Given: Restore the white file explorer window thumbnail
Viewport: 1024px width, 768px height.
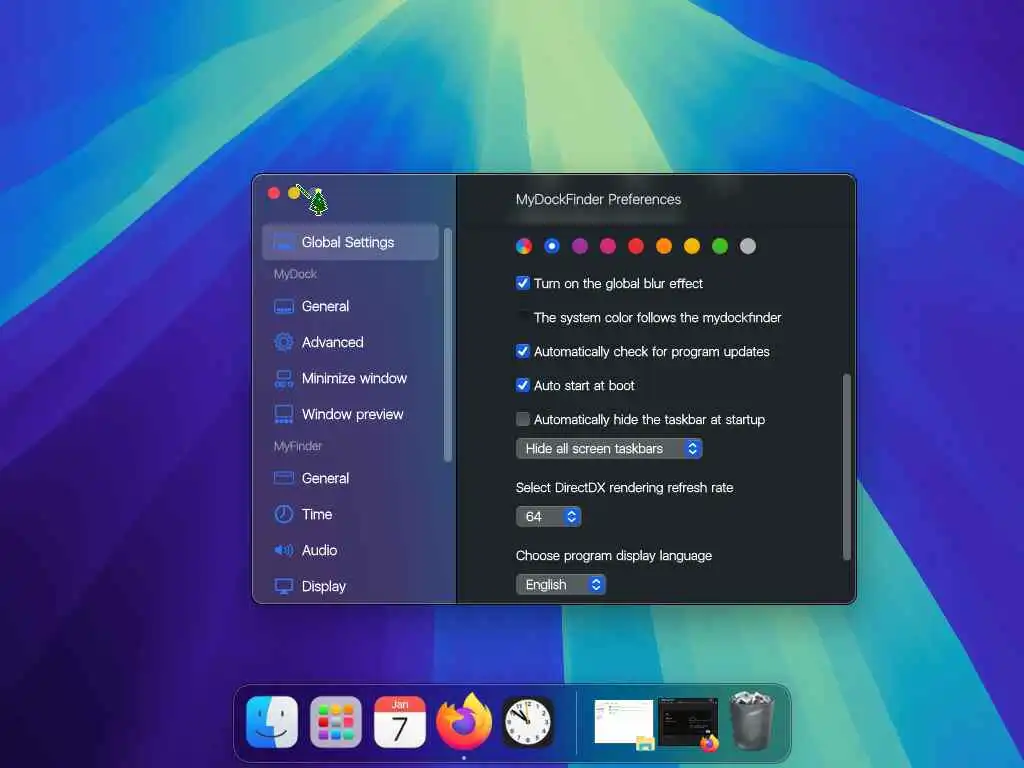Looking at the screenshot, I should coord(624,722).
